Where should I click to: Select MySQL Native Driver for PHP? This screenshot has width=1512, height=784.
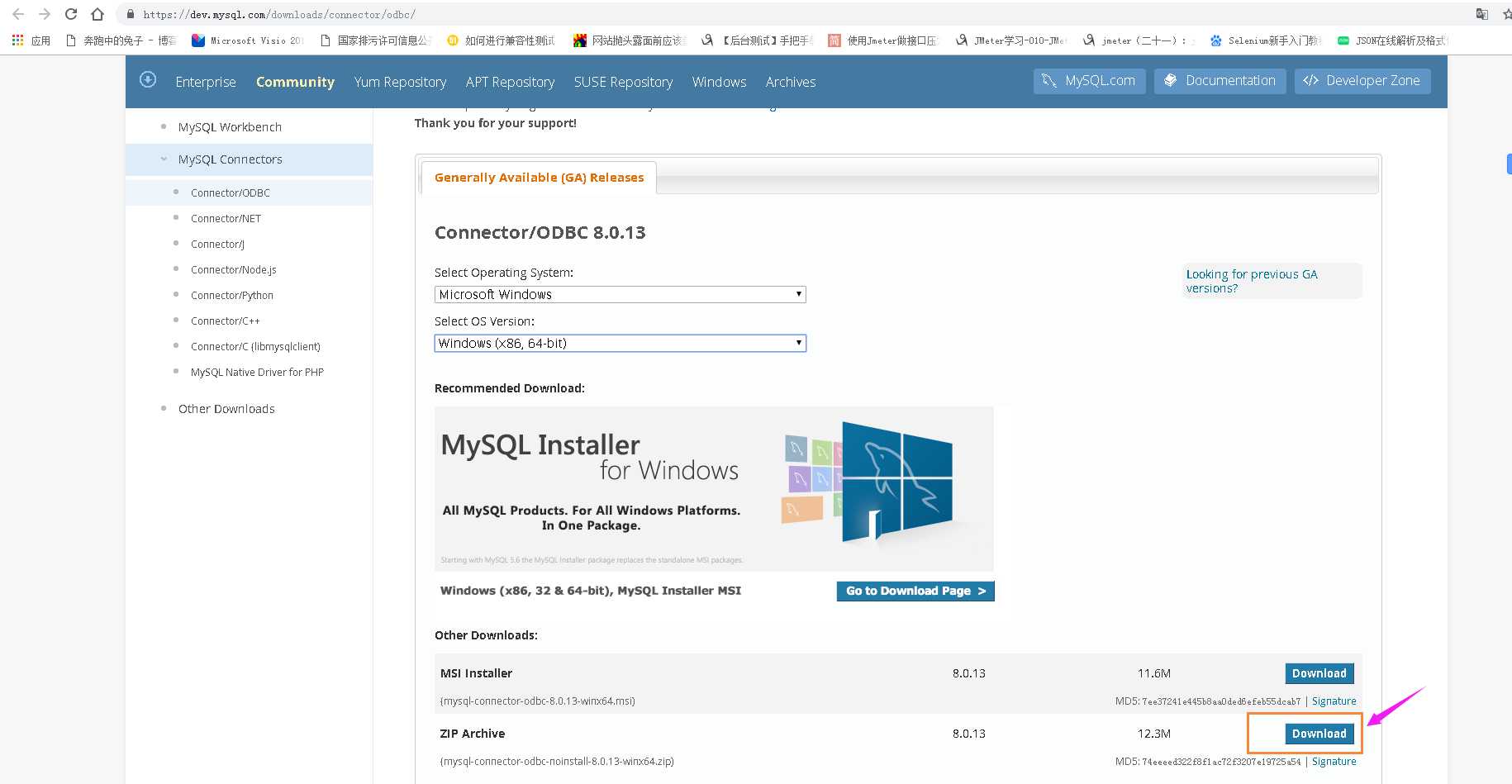pyautogui.click(x=257, y=372)
